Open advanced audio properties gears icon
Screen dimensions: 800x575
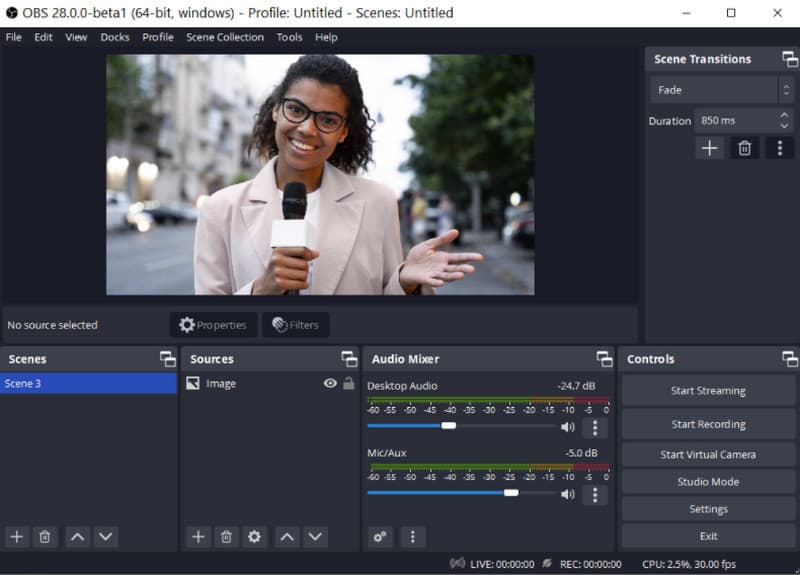[380, 537]
